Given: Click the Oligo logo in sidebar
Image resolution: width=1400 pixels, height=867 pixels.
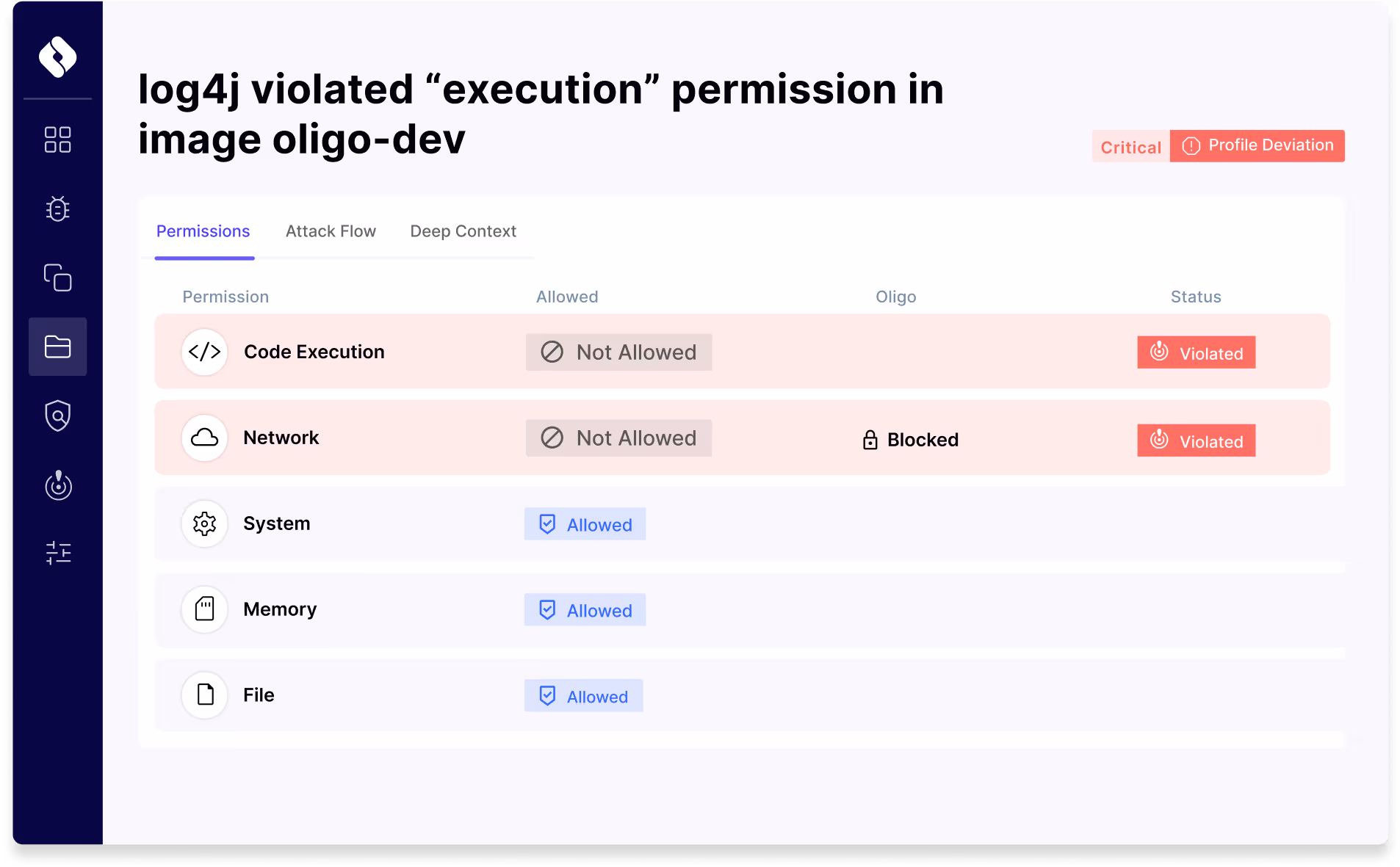Looking at the screenshot, I should point(57,57).
